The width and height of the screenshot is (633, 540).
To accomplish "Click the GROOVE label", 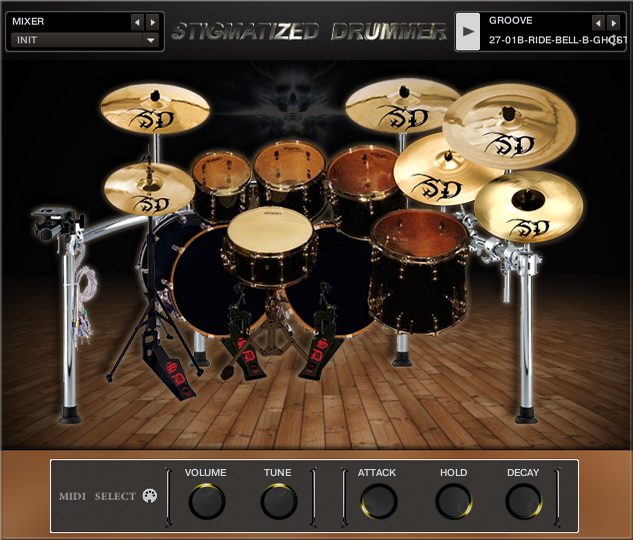I will [x=510, y=21].
